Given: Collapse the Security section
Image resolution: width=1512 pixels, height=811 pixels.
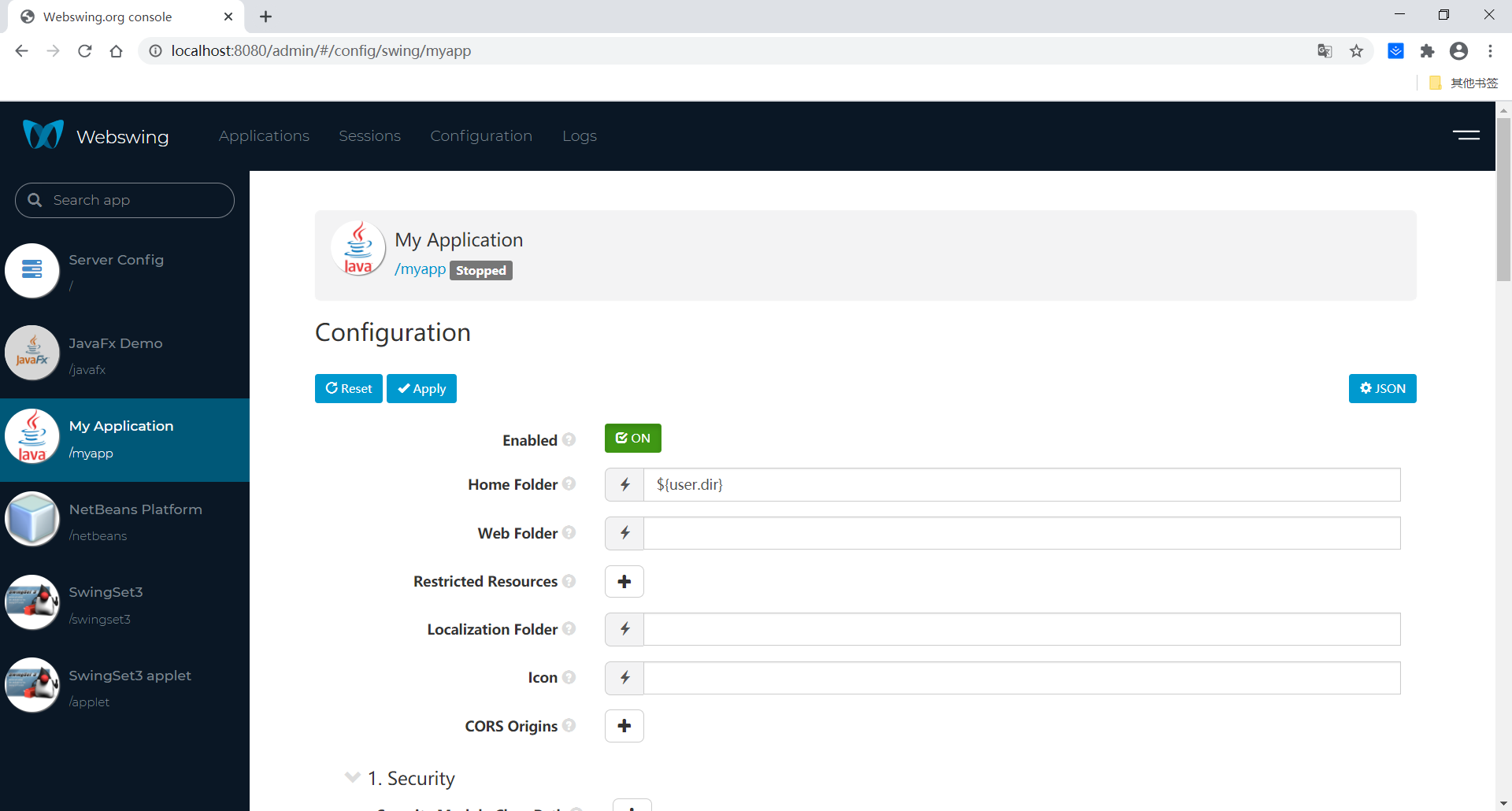Looking at the screenshot, I should pyautogui.click(x=351, y=777).
